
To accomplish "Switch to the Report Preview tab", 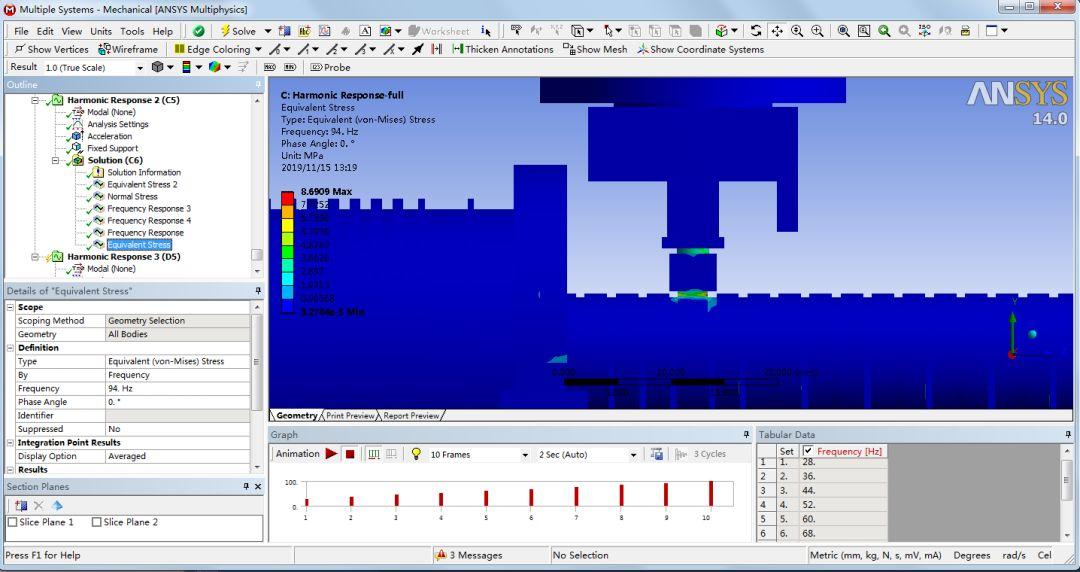I will [x=411, y=416].
